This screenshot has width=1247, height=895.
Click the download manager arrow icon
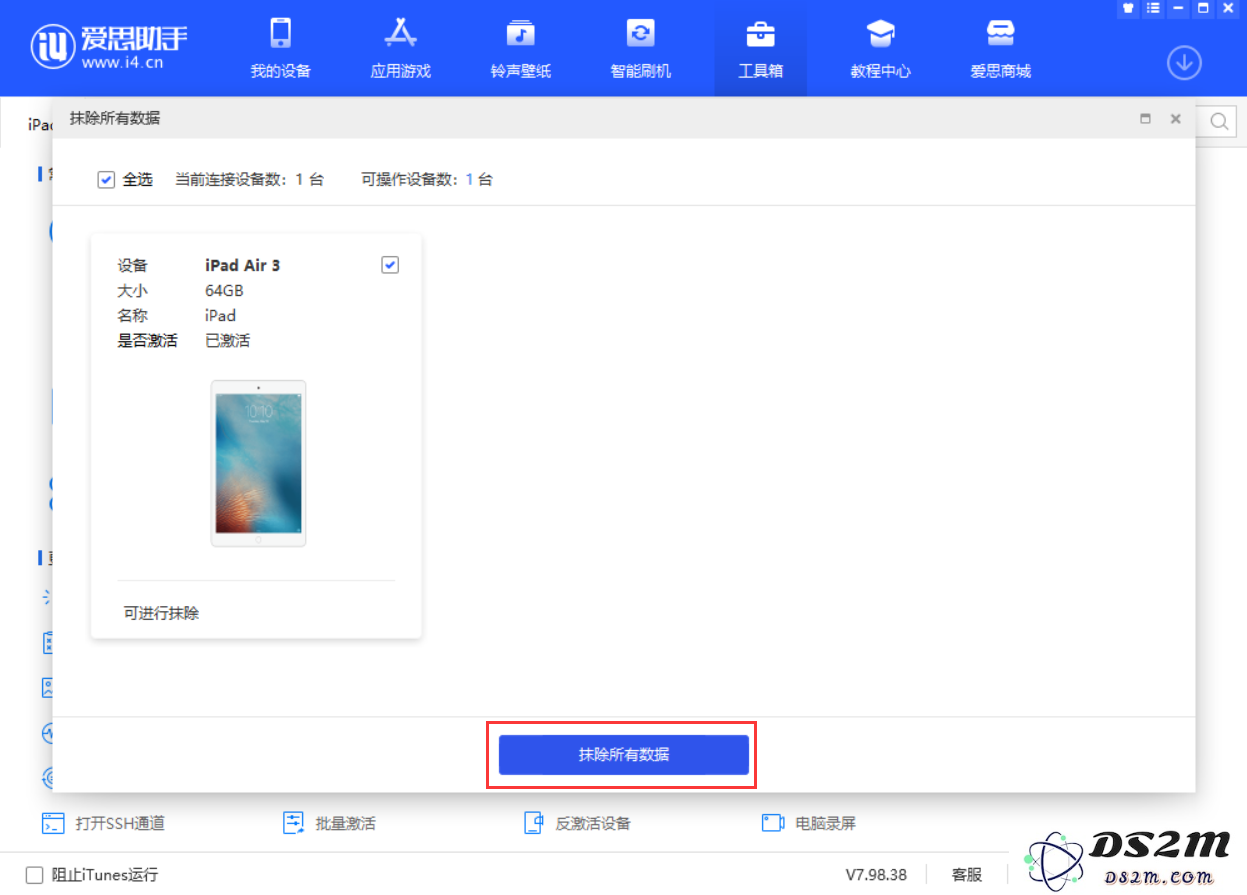pos(1184,63)
